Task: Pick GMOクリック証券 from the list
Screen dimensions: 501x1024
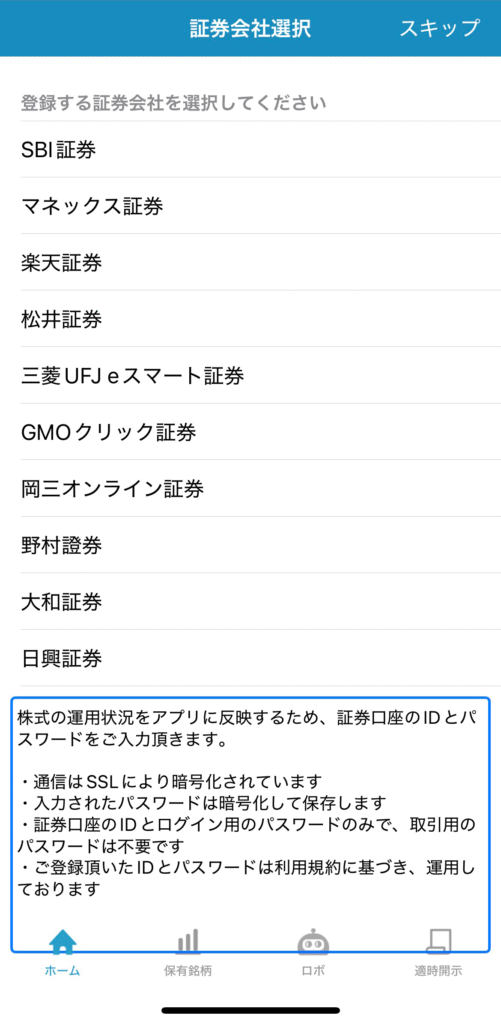Action: point(250,432)
